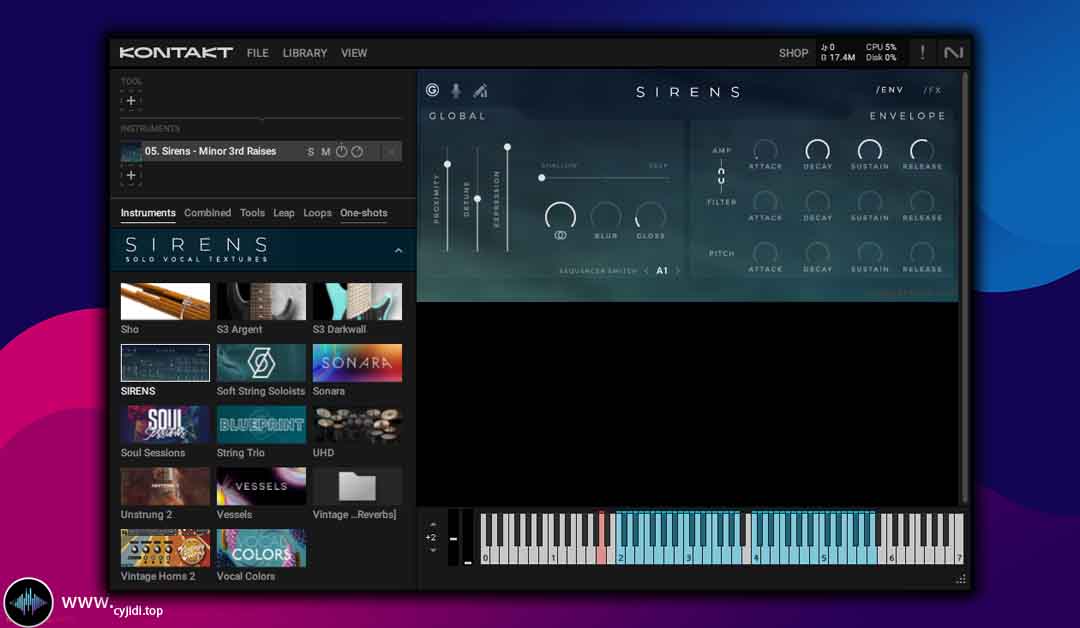The image size is (1080, 628).
Task: Click the Shallow to Deep slider handle
Action: (541, 178)
